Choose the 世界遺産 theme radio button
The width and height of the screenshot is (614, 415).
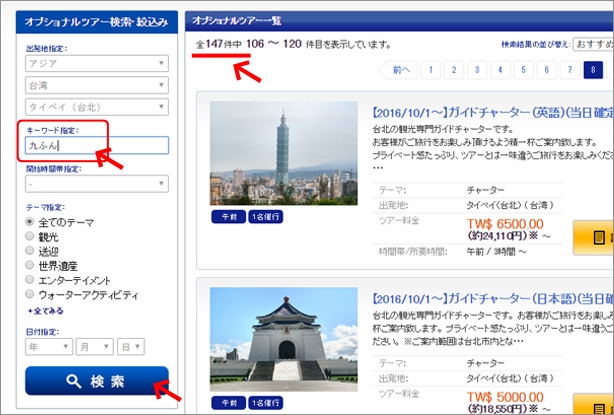[x=31, y=266]
